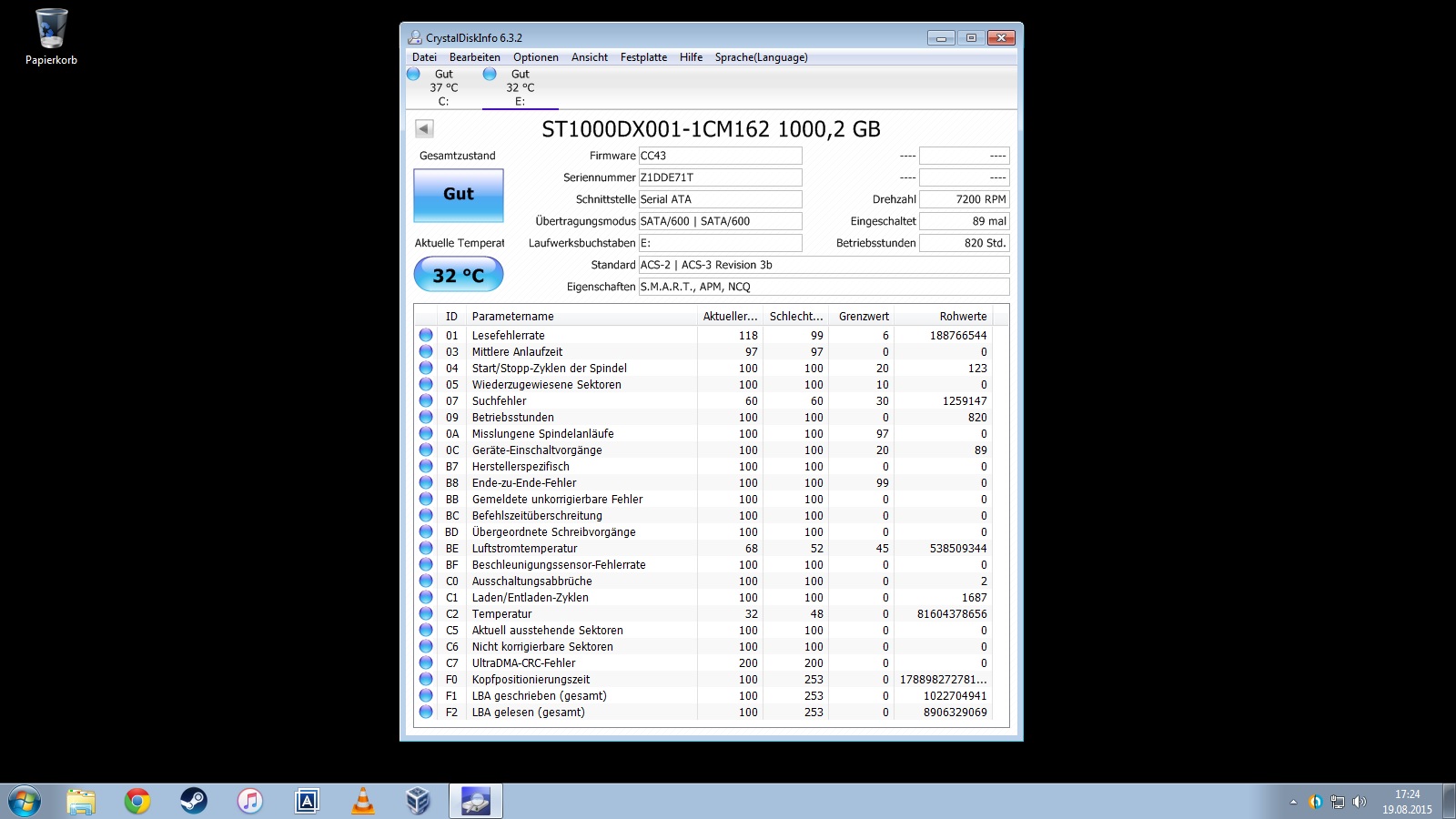Show hidden tray icons arrow
Viewport: 1456px width, 819px height.
(1293, 802)
